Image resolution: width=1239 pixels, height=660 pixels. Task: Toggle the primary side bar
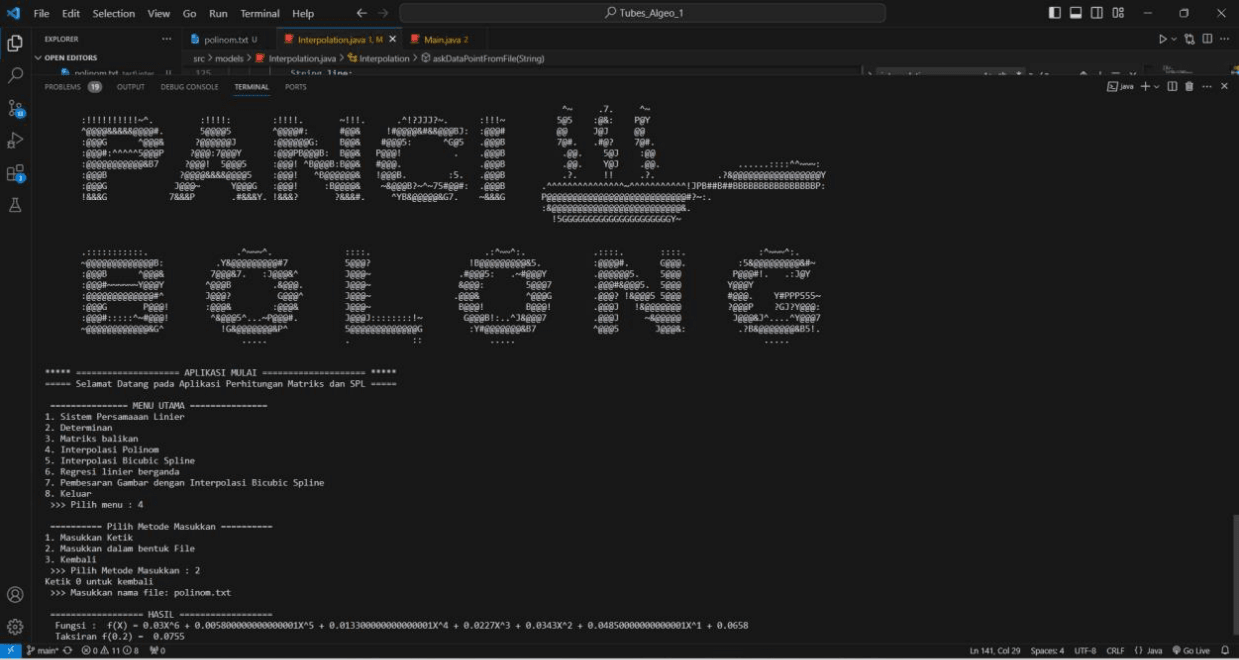click(x=1055, y=13)
